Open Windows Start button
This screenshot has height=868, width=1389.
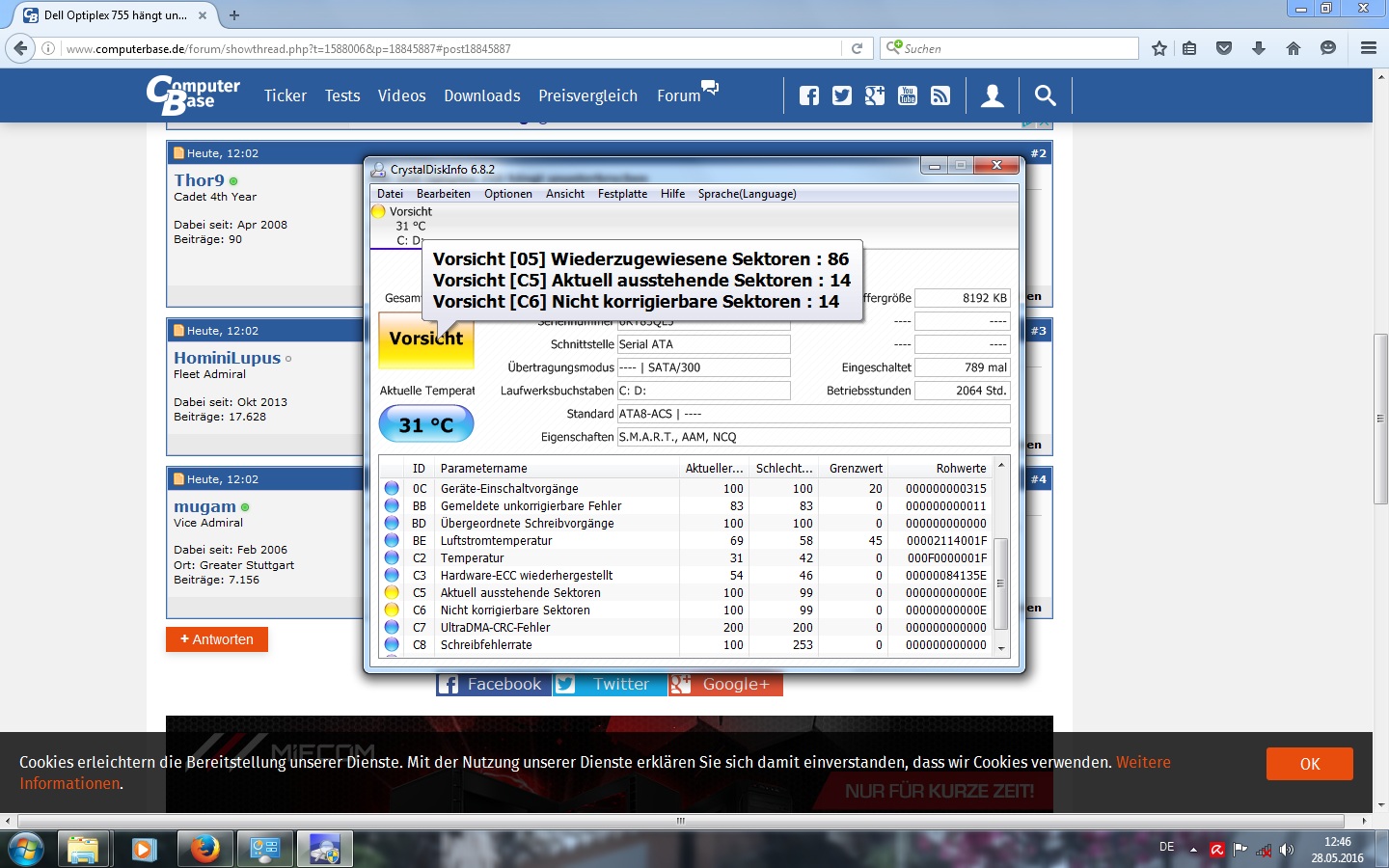click(25, 850)
